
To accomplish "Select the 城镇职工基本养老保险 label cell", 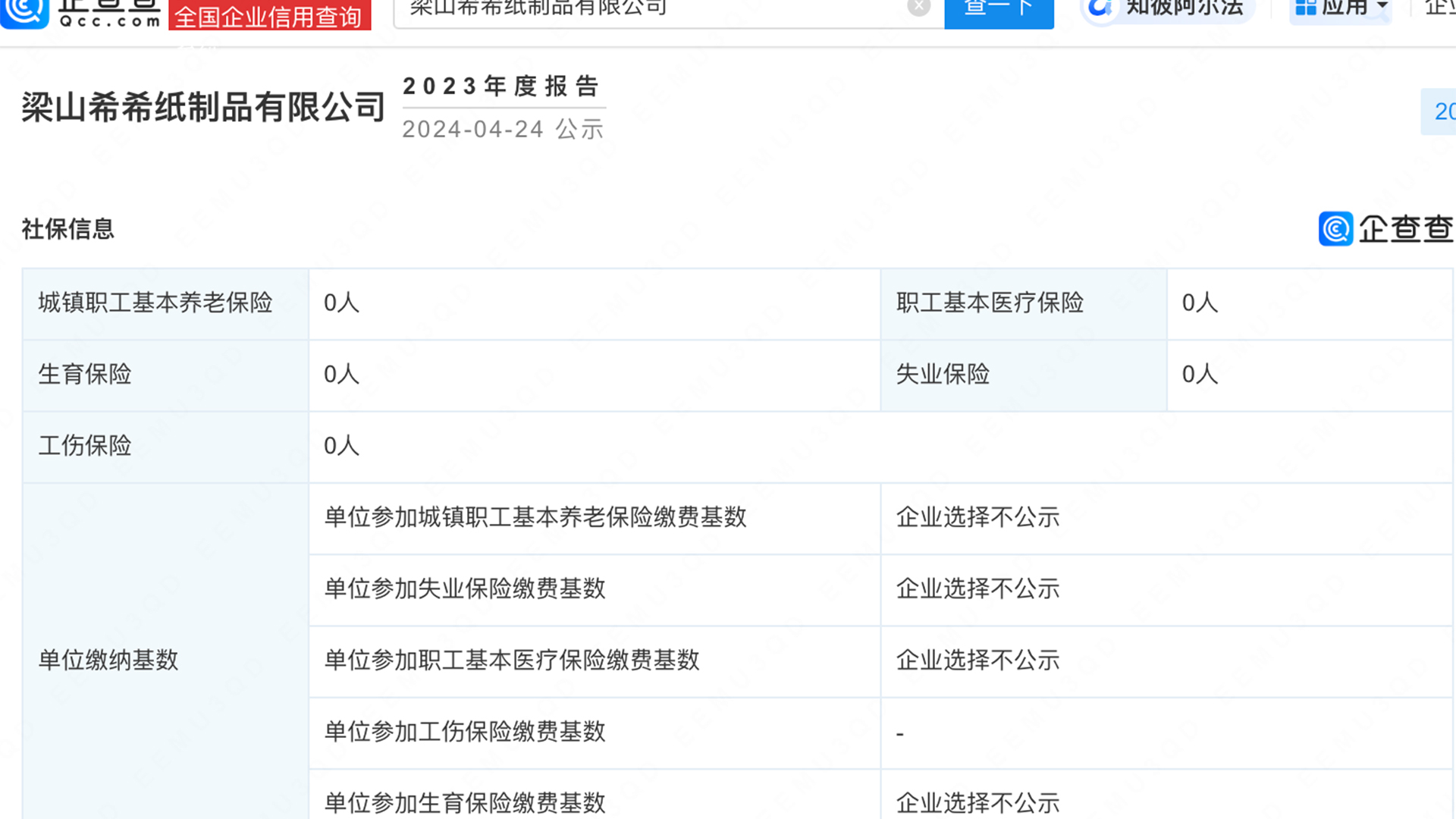I will [165, 303].
